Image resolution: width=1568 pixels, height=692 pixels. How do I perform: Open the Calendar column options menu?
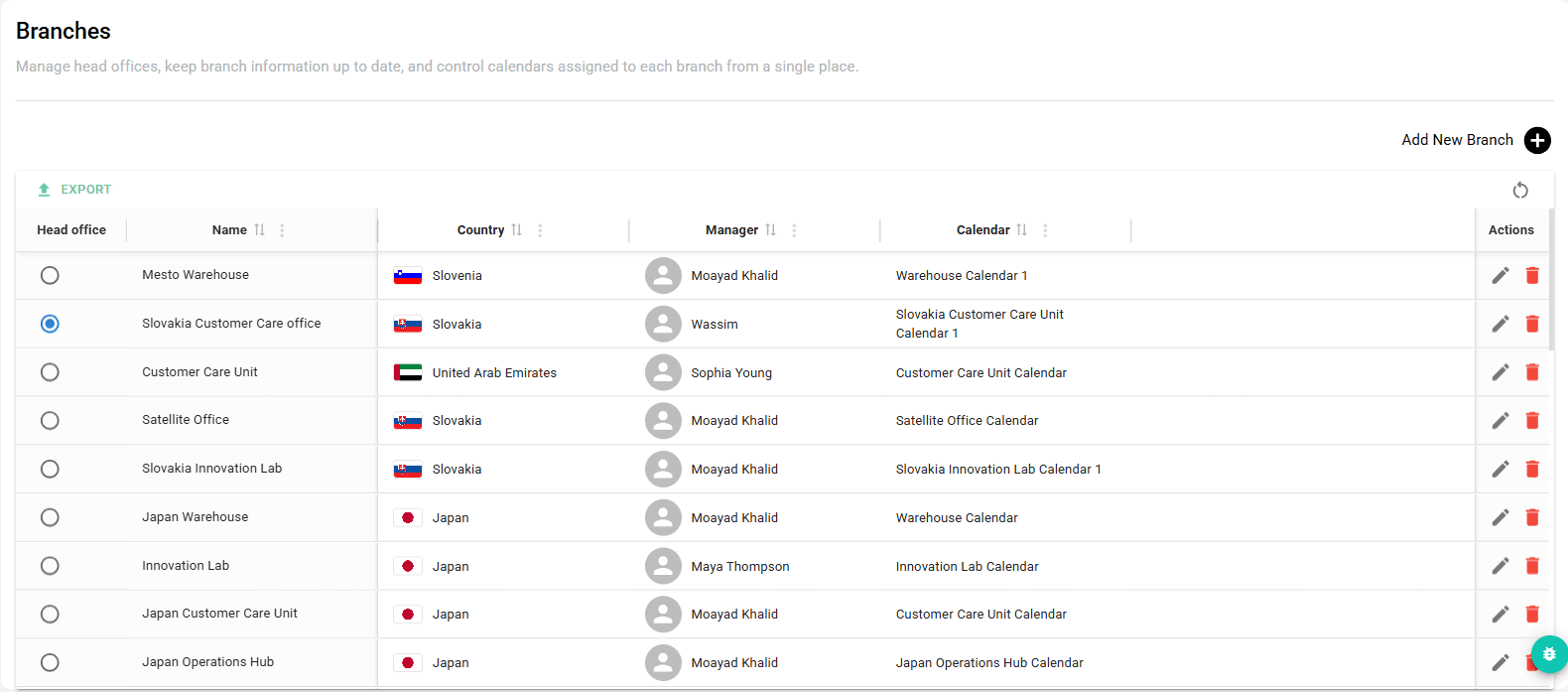(x=1045, y=230)
